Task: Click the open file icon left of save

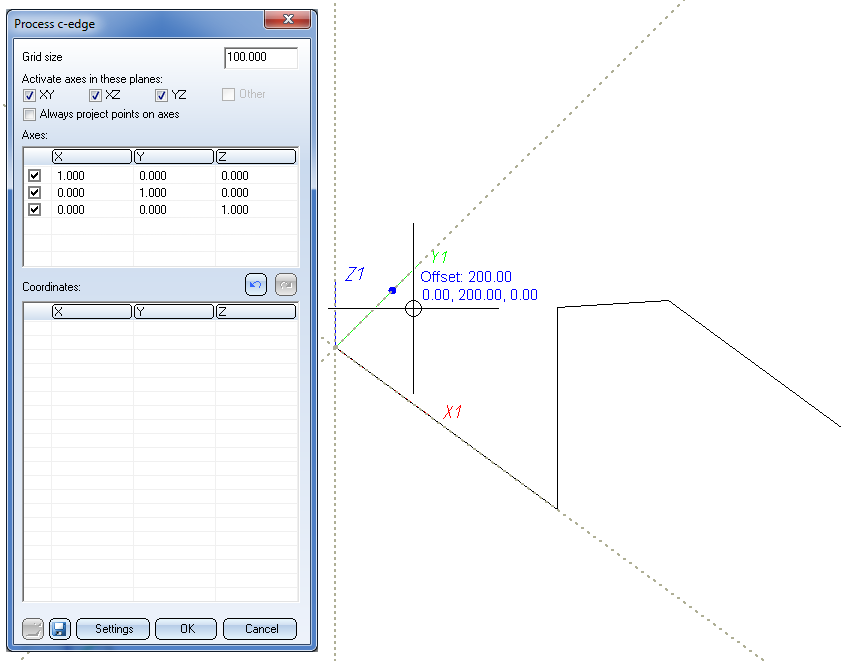Action: (34, 629)
